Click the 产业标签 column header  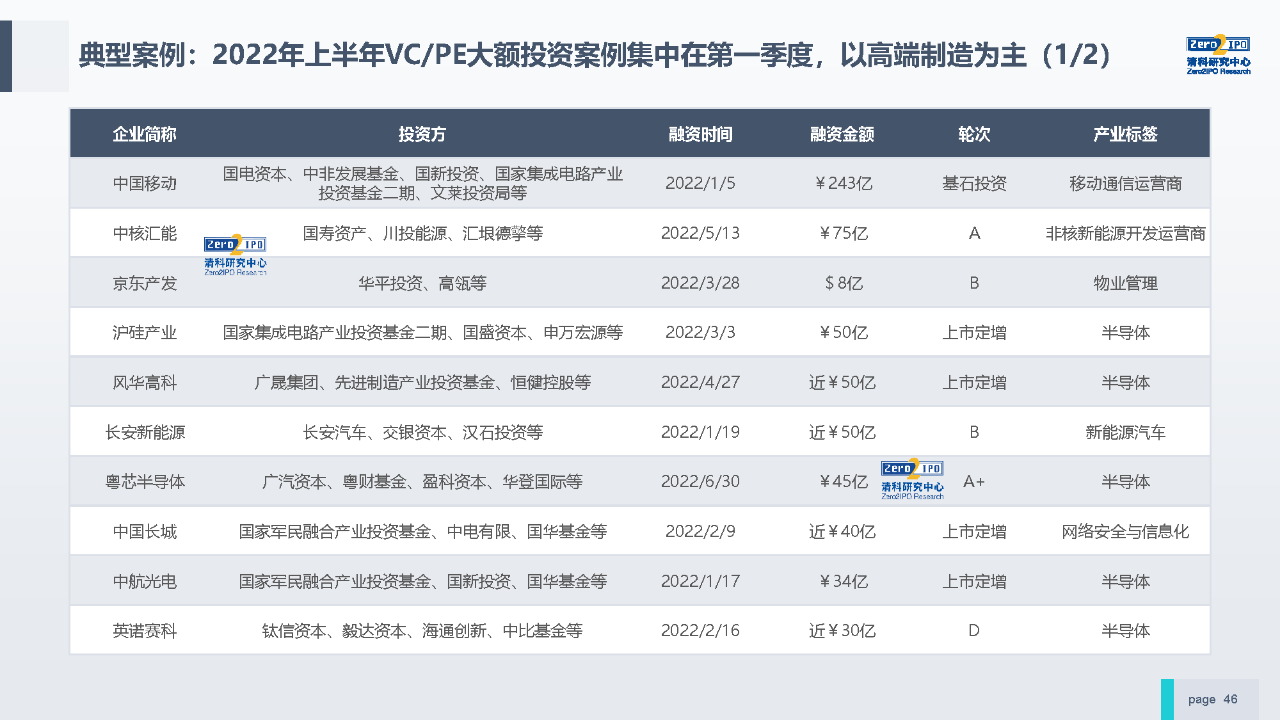tap(1125, 134)
